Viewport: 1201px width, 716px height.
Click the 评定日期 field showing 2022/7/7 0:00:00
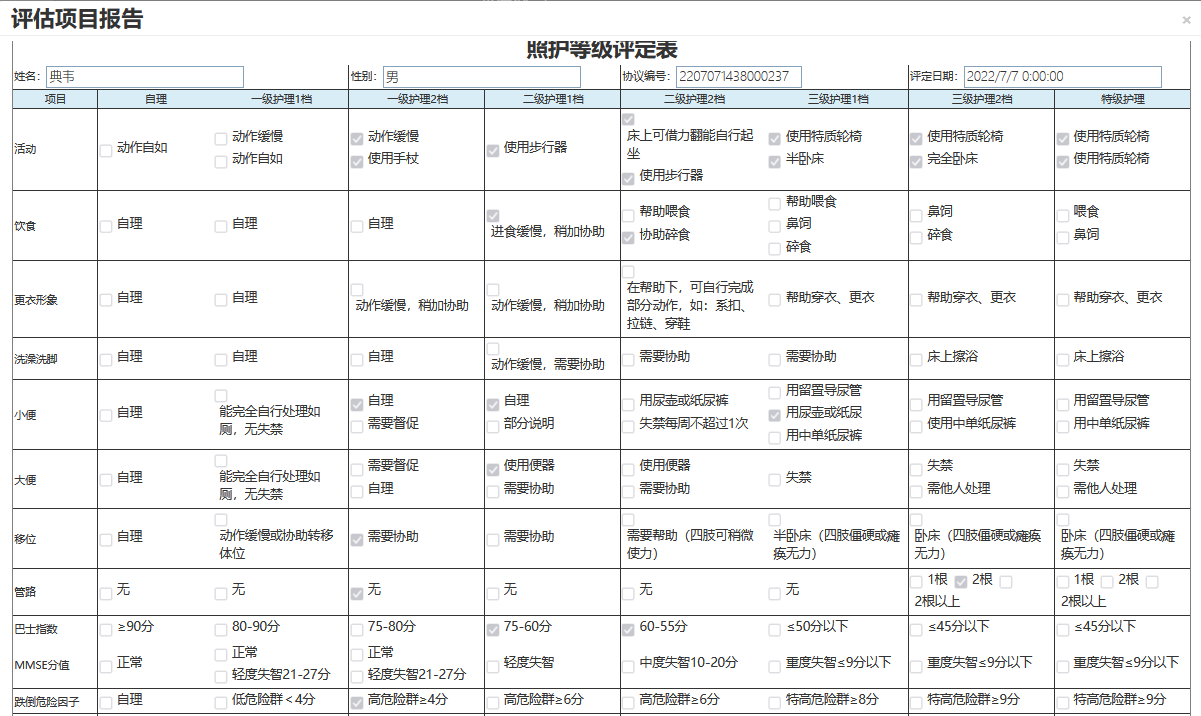point(1062,77)
